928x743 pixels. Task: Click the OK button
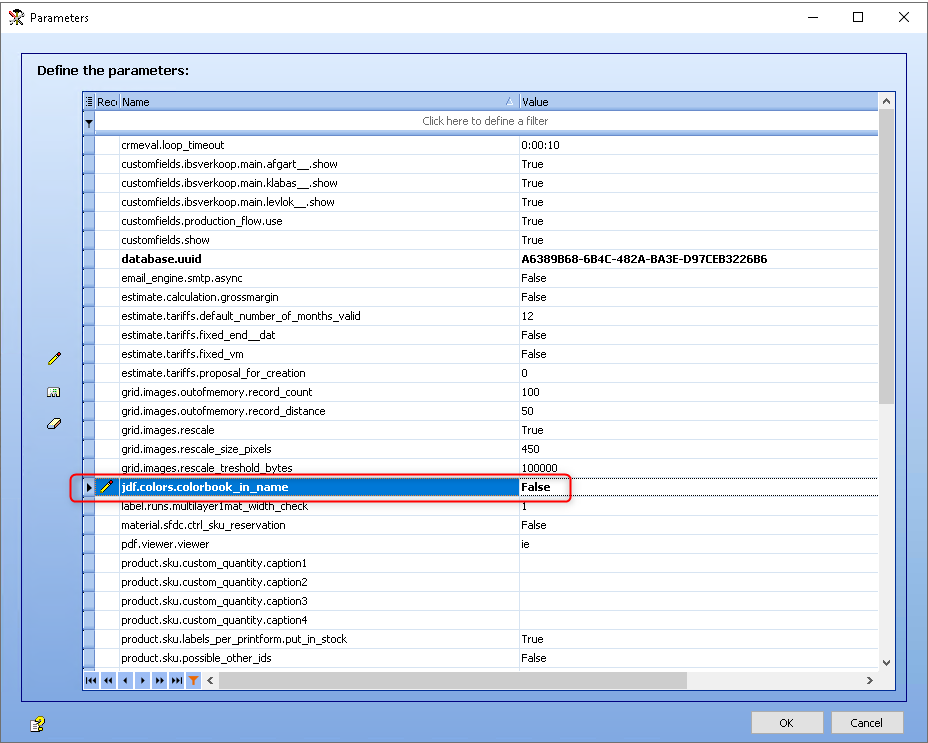(787, 722)
